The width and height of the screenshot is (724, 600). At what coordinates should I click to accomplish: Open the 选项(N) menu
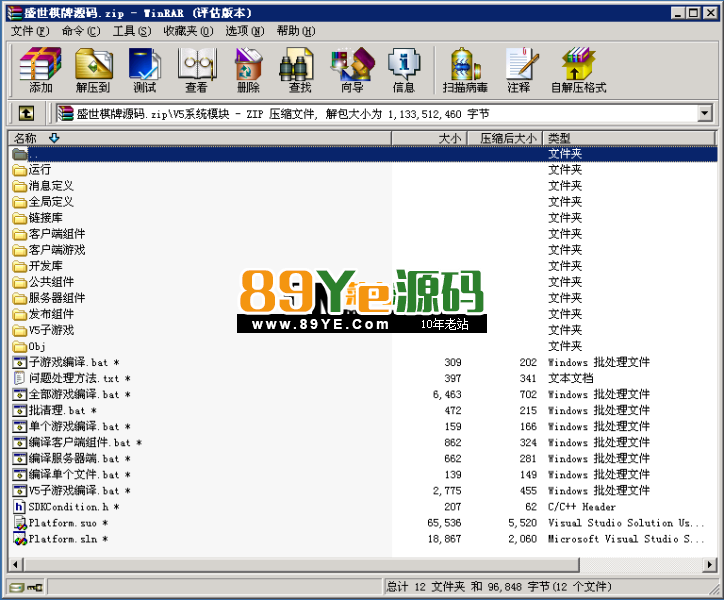click(x=245, y=31)
